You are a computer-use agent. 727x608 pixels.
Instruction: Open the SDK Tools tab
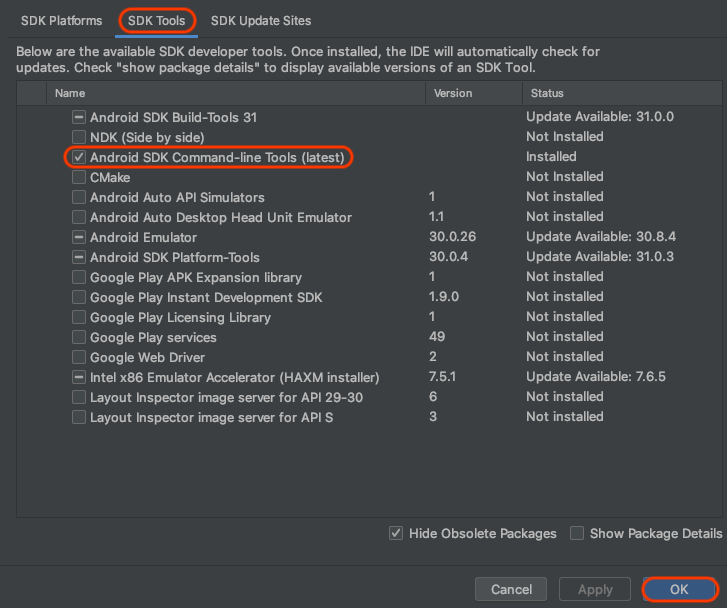(157, 20)
